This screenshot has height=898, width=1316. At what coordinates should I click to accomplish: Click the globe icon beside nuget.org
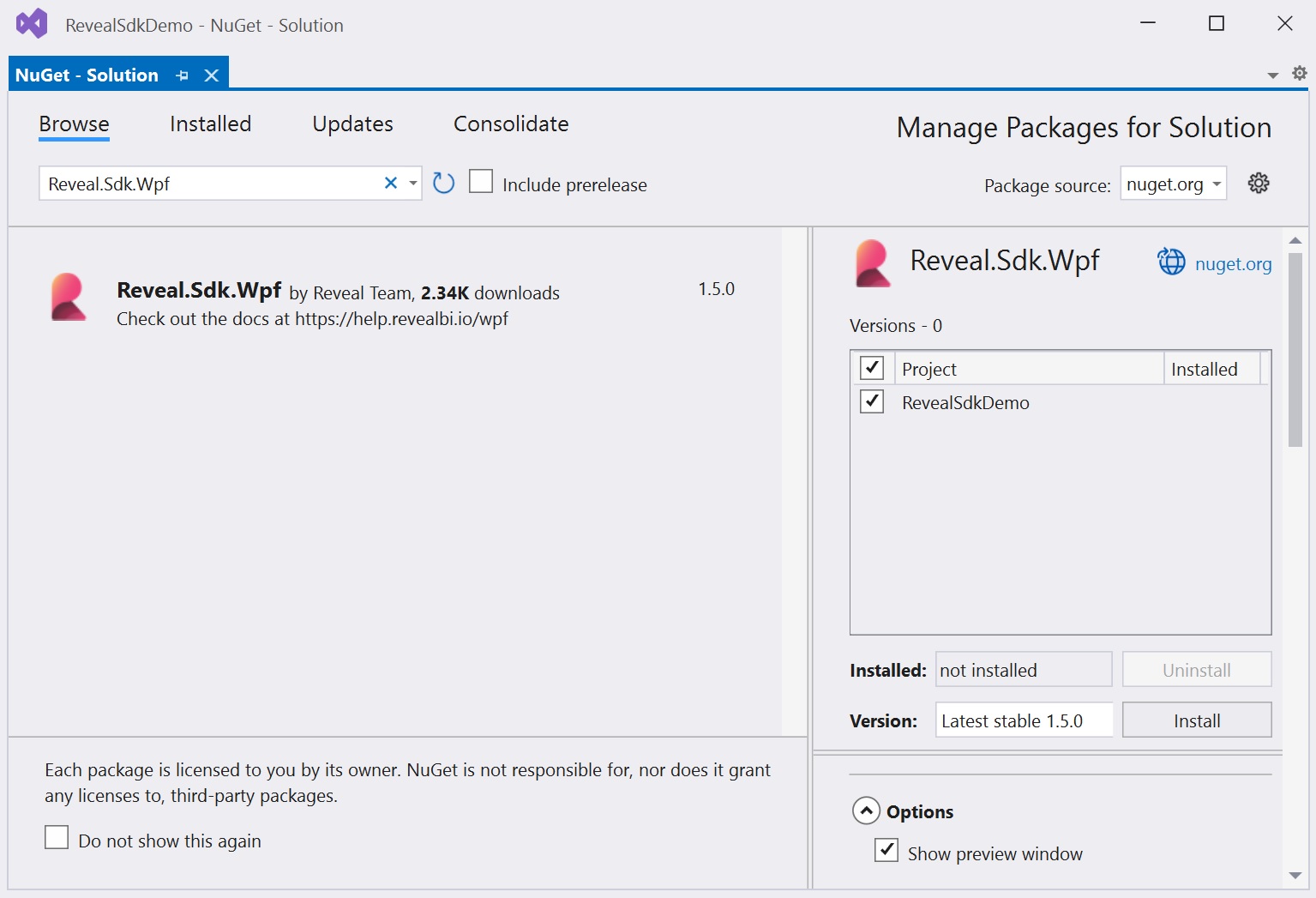(x=1171, y=262)
